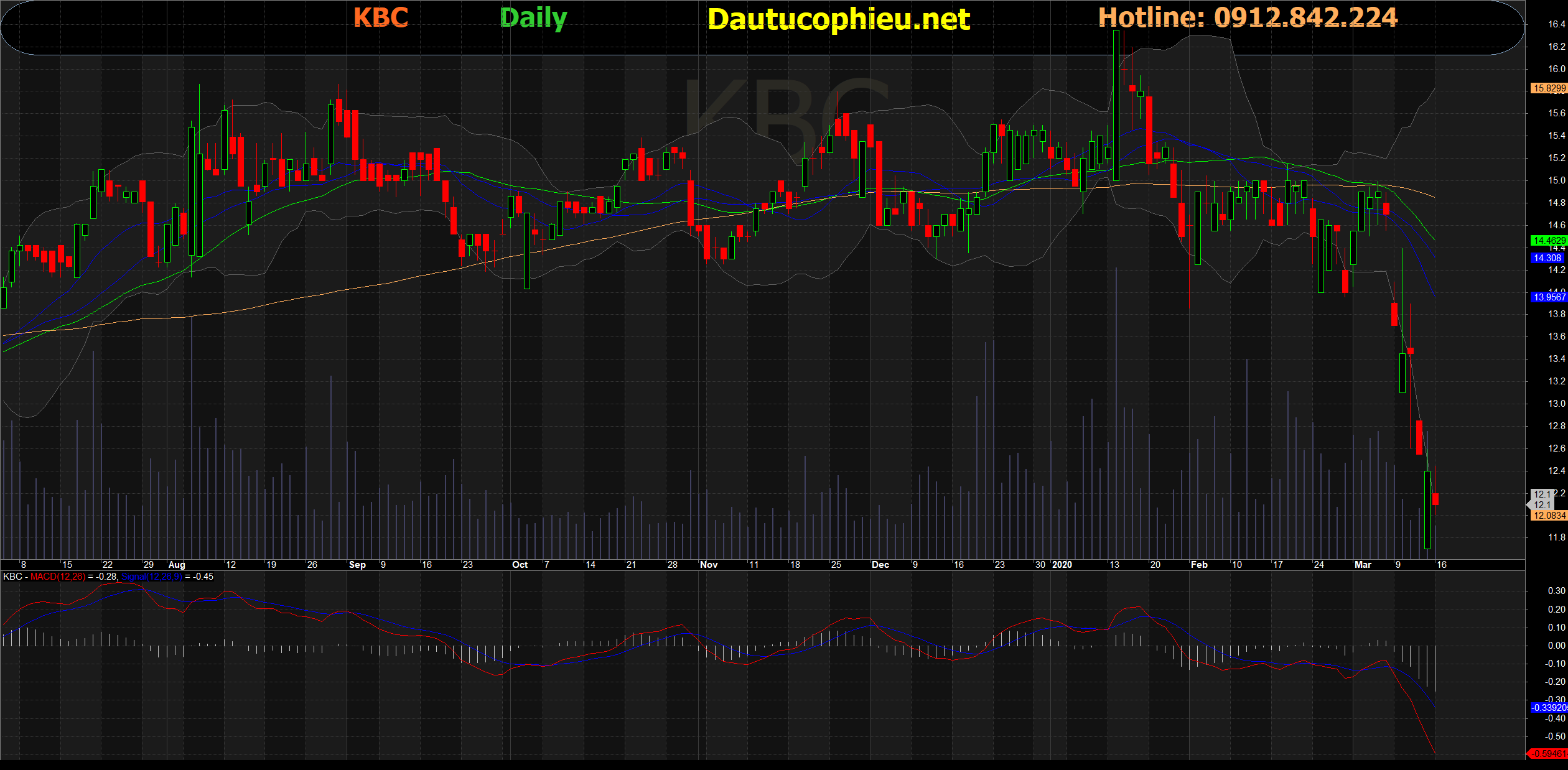The width and height of the screenshot is (1568, 770).
Task: Open the Dautucophieu.net website link
Action: [x=838, y=19]
